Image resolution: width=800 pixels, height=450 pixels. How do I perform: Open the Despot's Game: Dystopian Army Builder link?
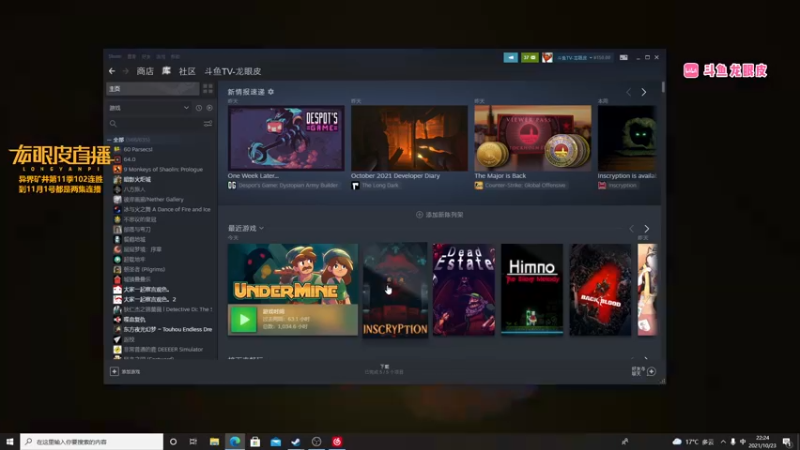click(288, 185)
